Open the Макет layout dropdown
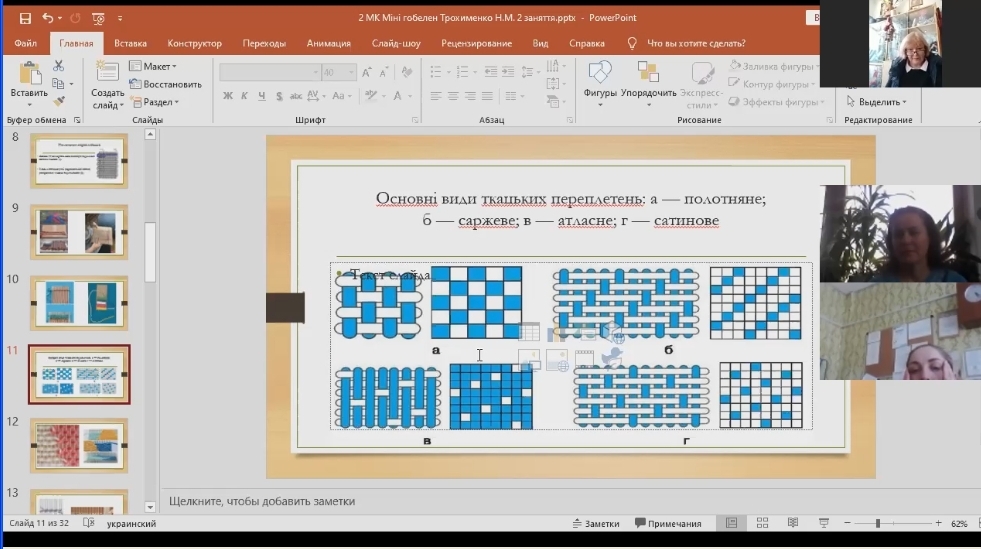 (x=153, y=66)
